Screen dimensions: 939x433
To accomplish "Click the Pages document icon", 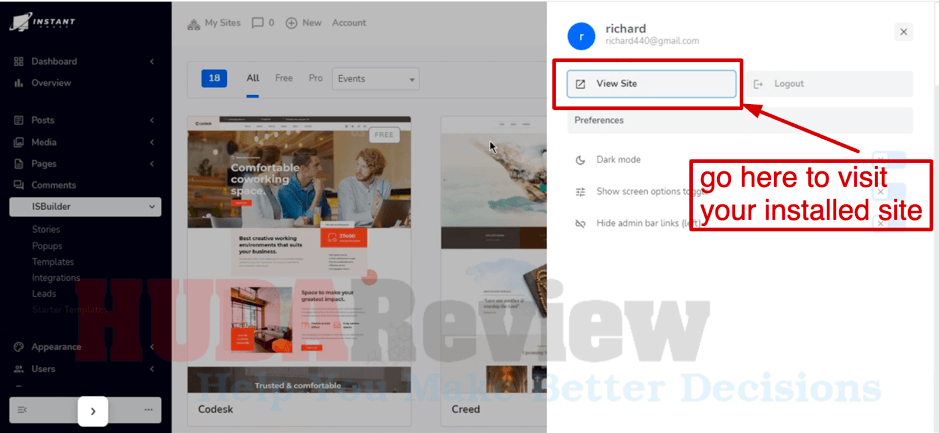I will (x=19, y=163).
